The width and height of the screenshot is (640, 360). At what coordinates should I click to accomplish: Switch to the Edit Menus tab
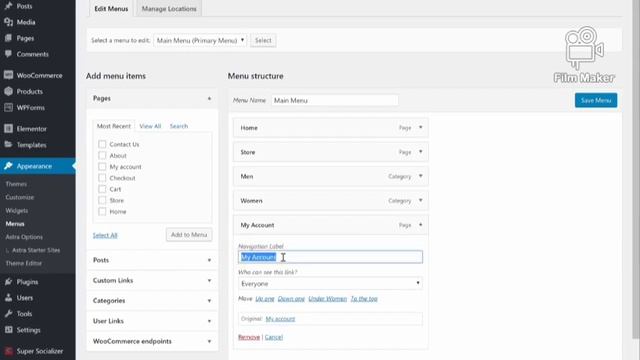[x=111, y=9]
